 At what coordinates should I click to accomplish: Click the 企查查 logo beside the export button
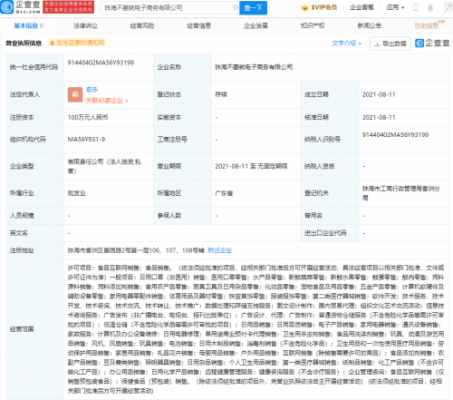pos(432,43)
